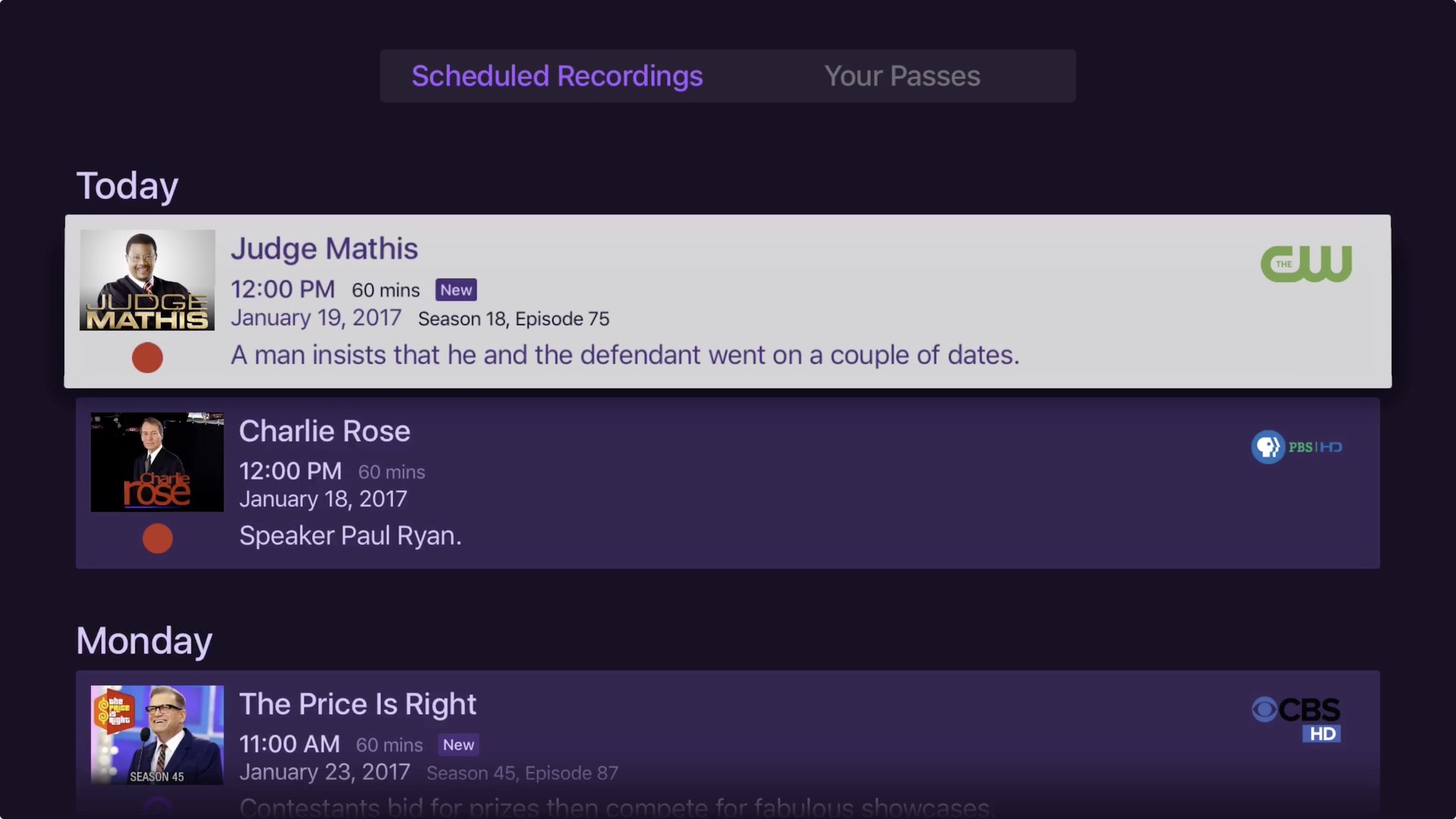Open the Charlie Rose poster thumbnail
This screenshot has width=1456, height=819.
coord(157,462)
